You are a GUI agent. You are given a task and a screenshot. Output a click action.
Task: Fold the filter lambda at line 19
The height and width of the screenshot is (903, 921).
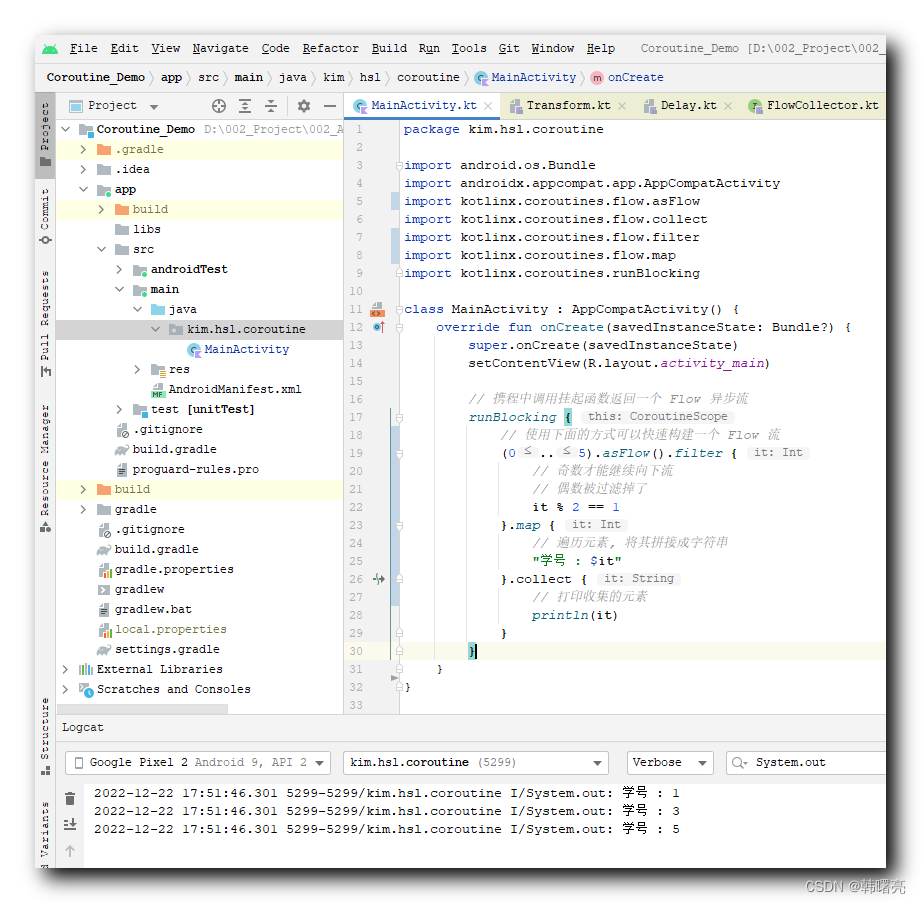coord(399,454)
